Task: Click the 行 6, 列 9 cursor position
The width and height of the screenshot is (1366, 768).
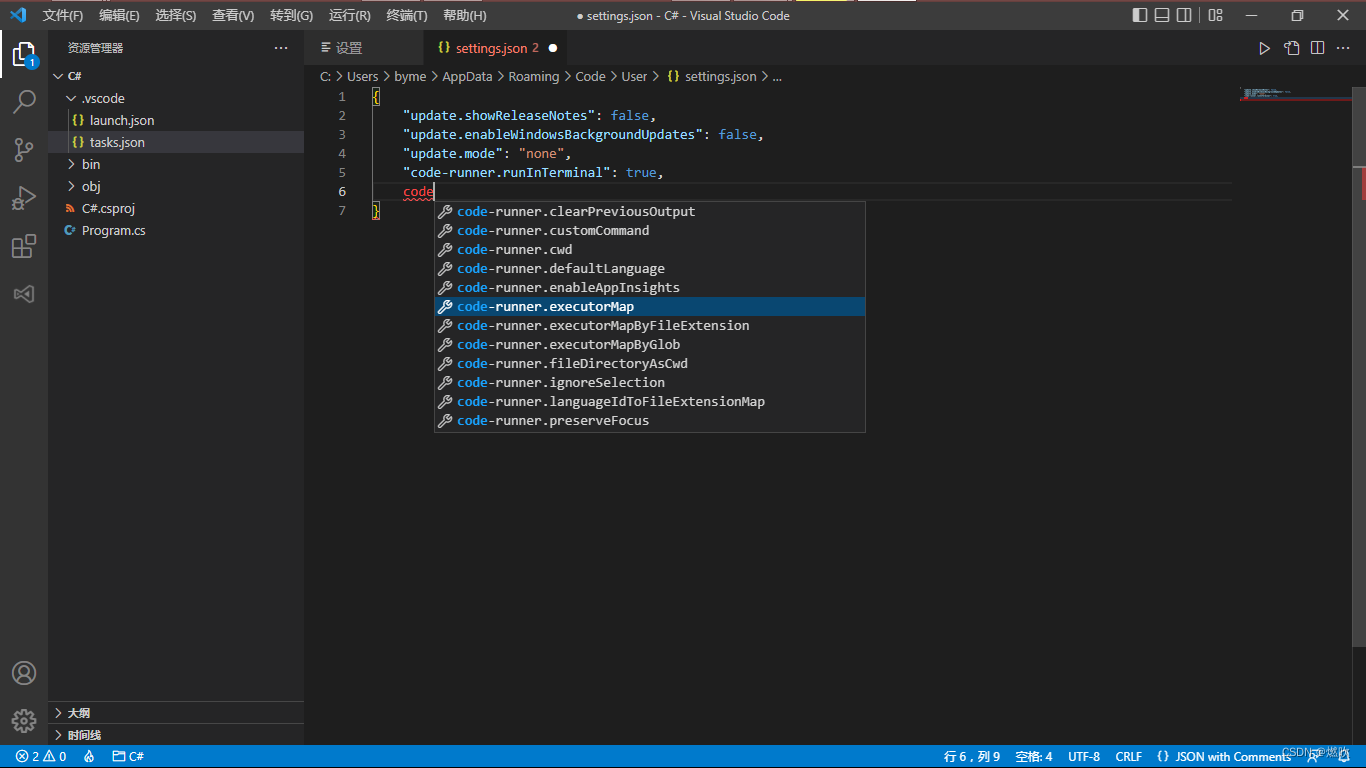Action: tap(972, 756)
